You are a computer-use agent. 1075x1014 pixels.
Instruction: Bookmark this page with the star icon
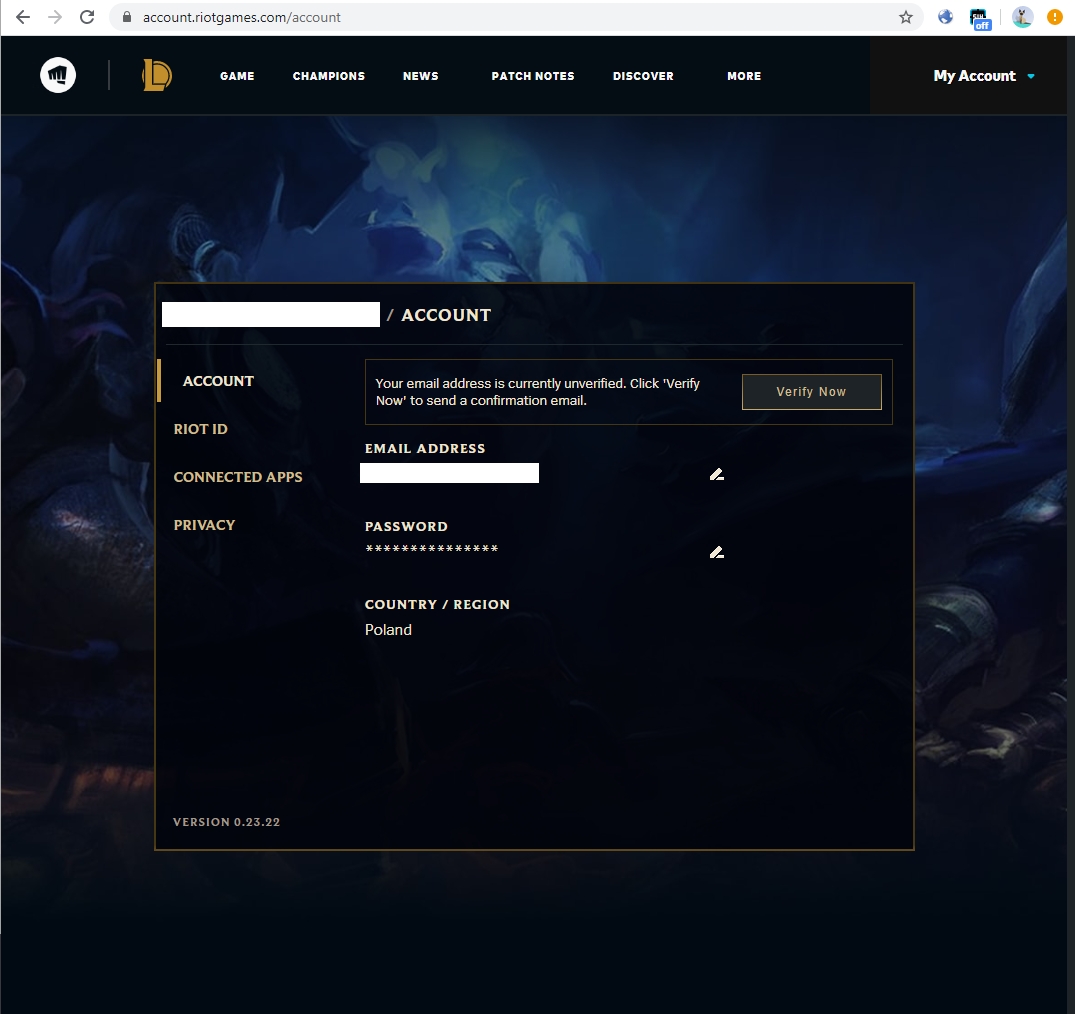coord(906,17)
